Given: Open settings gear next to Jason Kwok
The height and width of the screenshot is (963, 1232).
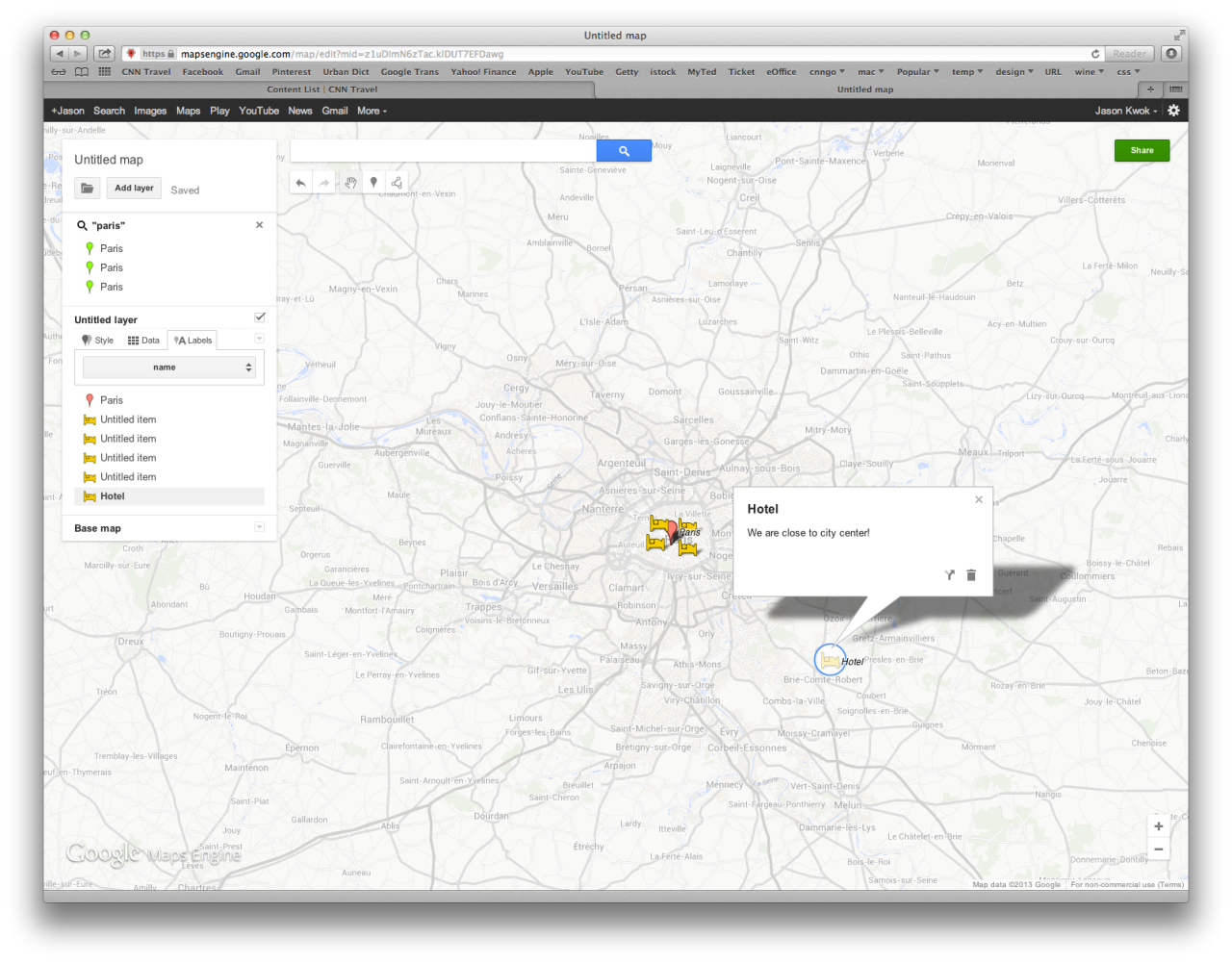Looking at the screenshot, I should [1173, 111].
